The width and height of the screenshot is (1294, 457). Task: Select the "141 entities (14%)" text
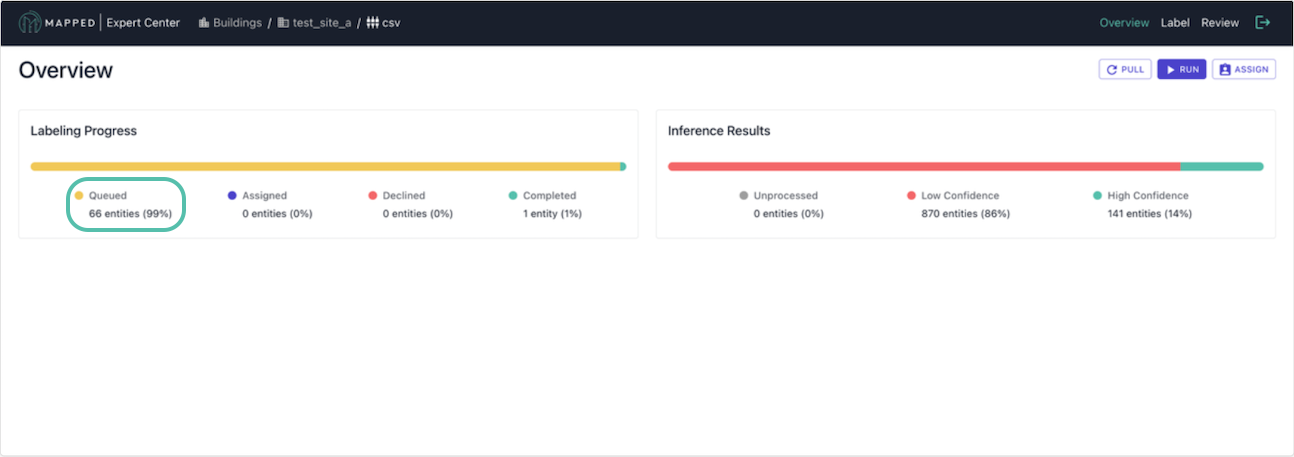(1149, 214)
